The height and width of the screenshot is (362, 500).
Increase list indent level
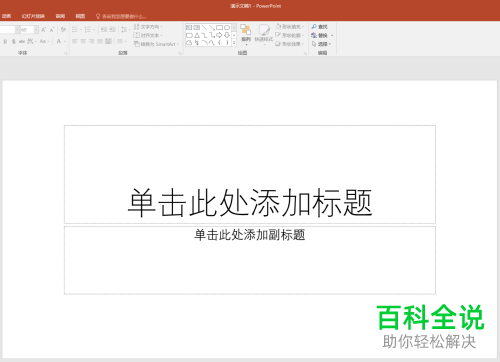pyautogui.click(x=112, y=30)
